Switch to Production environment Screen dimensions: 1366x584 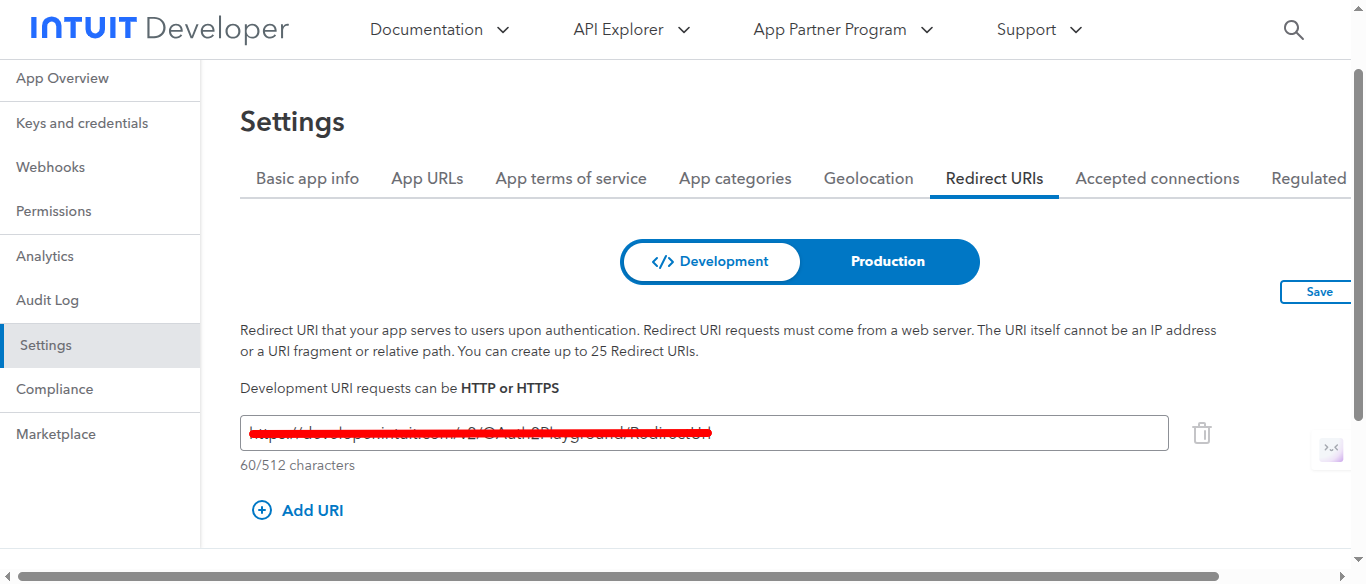point(888,262)
